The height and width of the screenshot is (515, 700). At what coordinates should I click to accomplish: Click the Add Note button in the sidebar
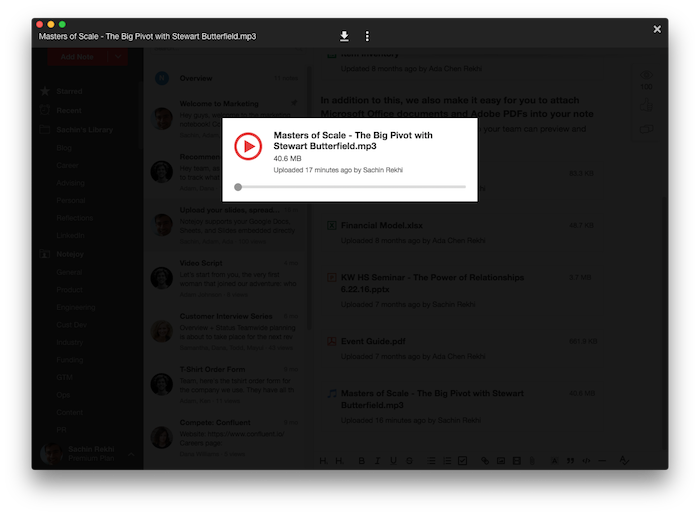pyautogui.click(x=77, y=57)
